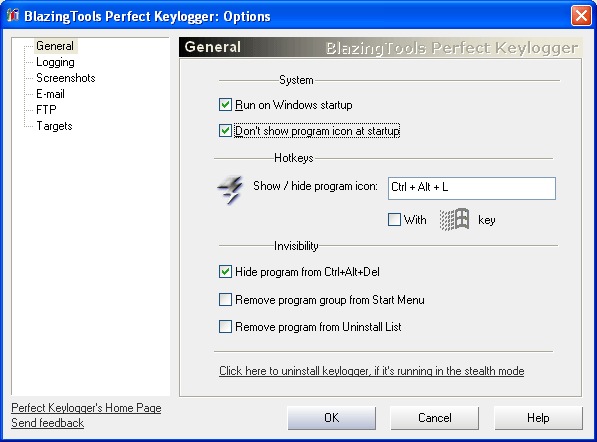Enable Remove program group from Start Menu

point(225,300)
